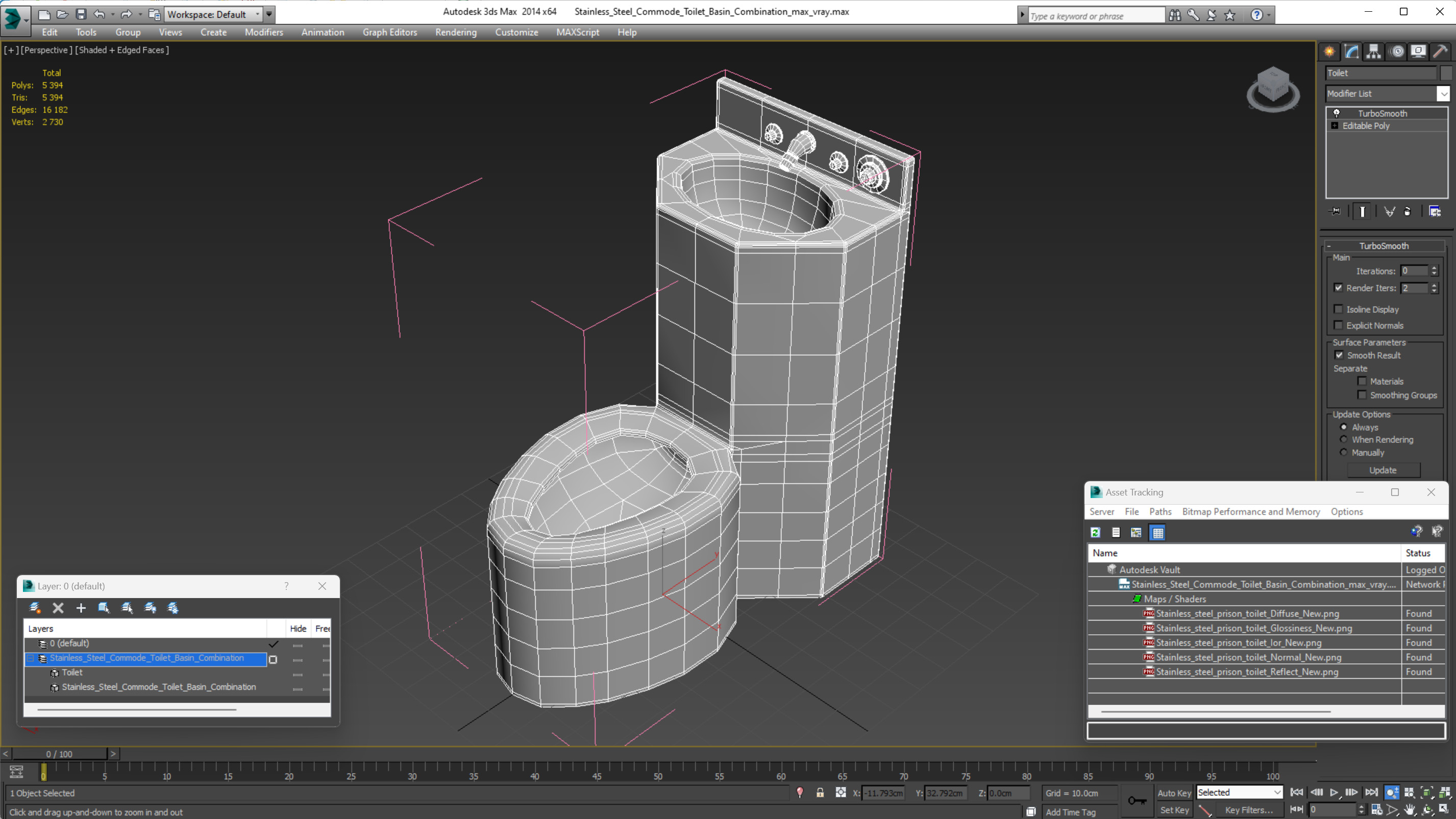Toggle the Auto Key button
Image resolution: width=1456 pixels, height=819 pixels.
point(1173,793)
